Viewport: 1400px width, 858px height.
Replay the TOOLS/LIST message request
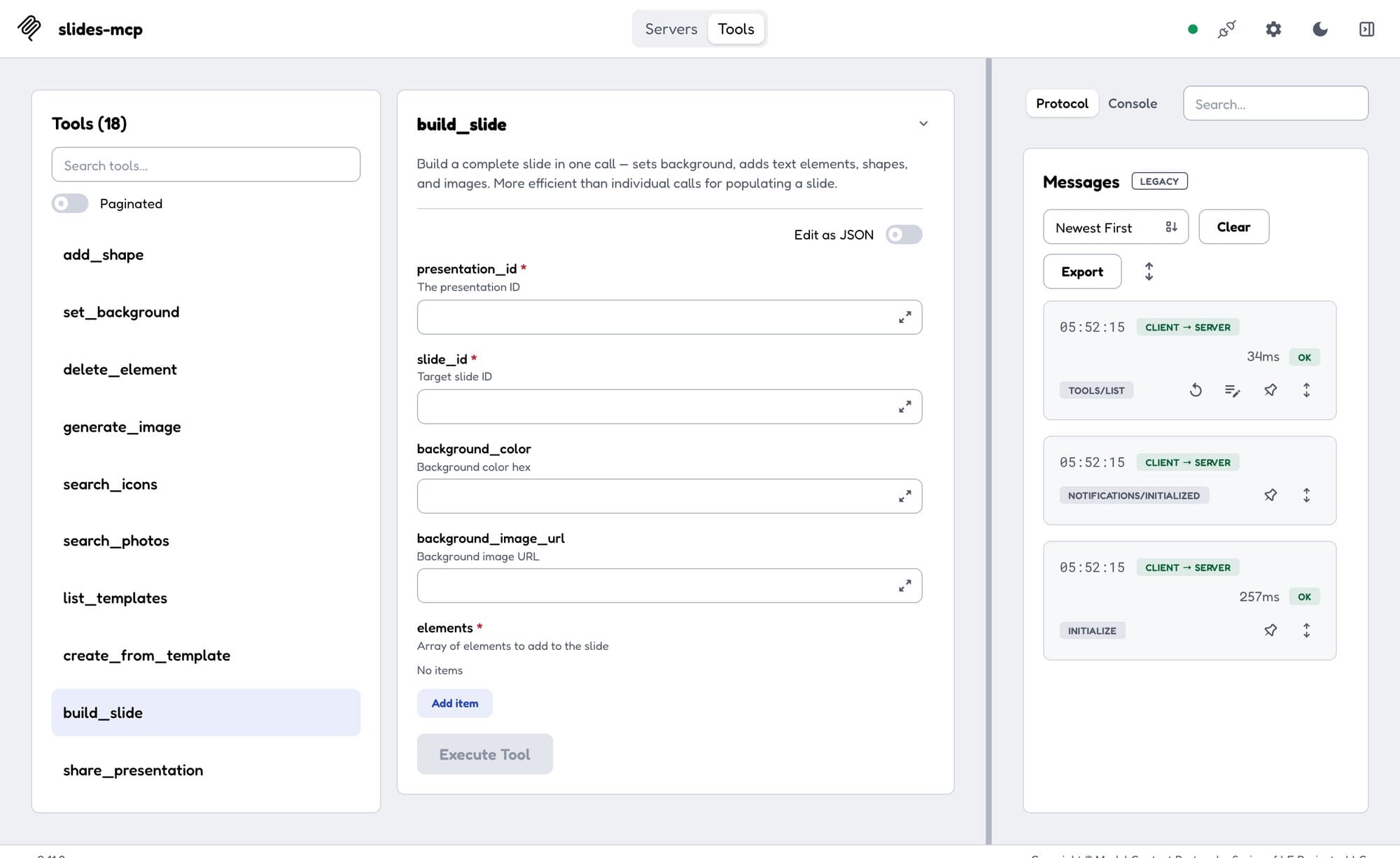1196,390
